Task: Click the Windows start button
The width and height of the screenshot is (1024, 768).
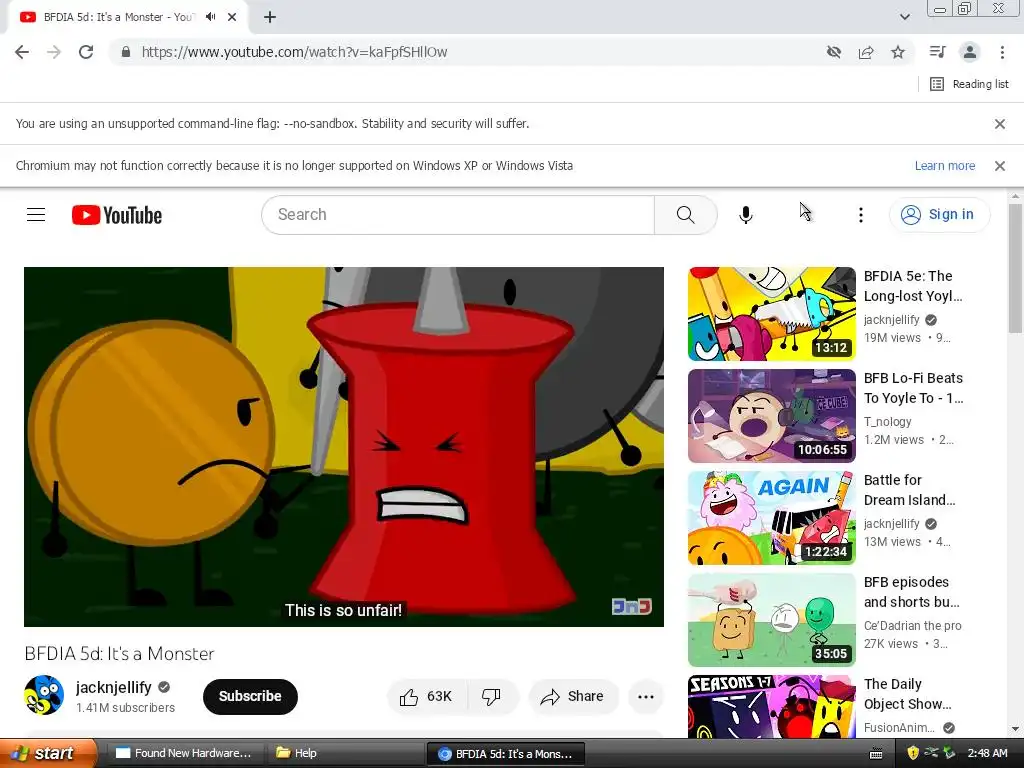Action: coord(48,754)
